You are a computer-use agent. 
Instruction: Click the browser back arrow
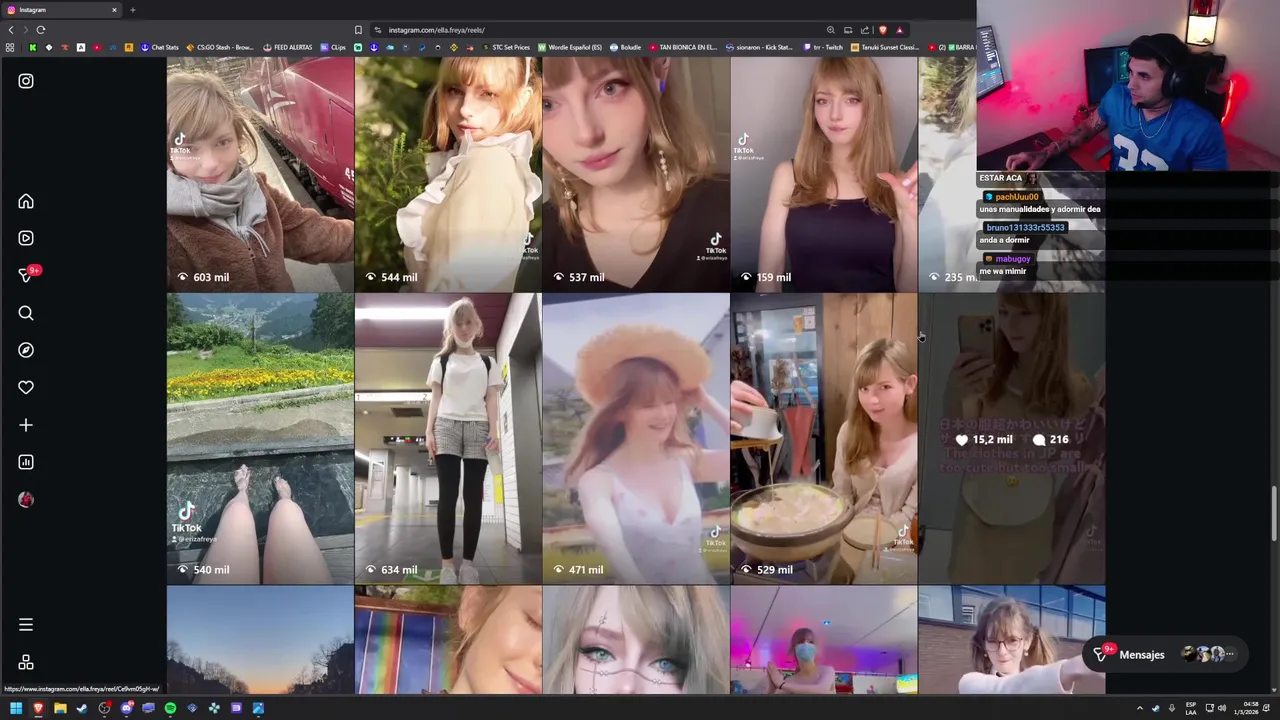[11, 30]
